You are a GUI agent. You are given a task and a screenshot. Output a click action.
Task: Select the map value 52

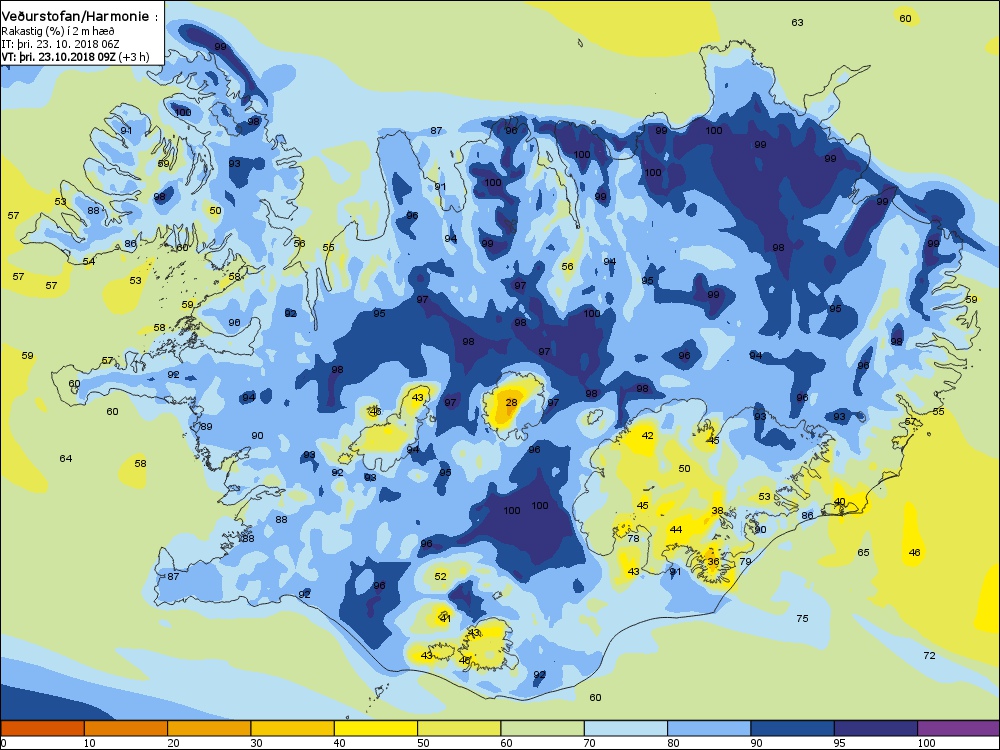[x=441, y=576]
